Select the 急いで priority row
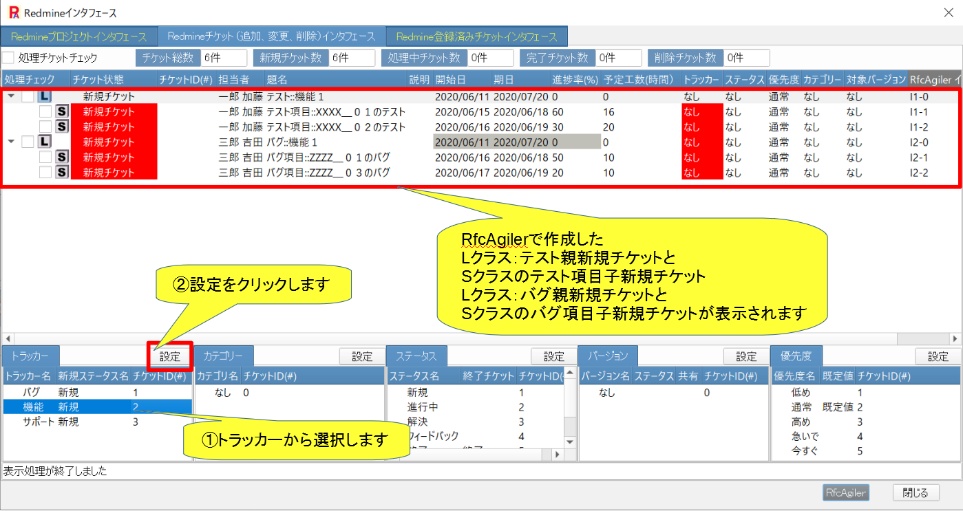 pos(866,437)
